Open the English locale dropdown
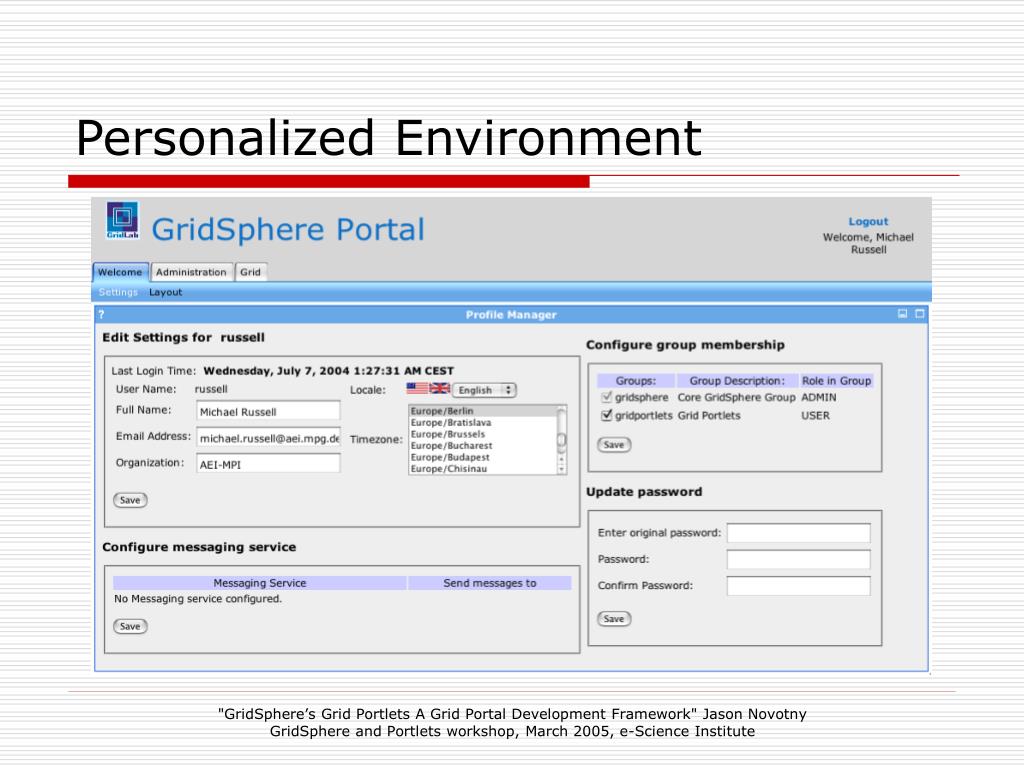Screen dimensions: 1024x768 click(484, 390)
